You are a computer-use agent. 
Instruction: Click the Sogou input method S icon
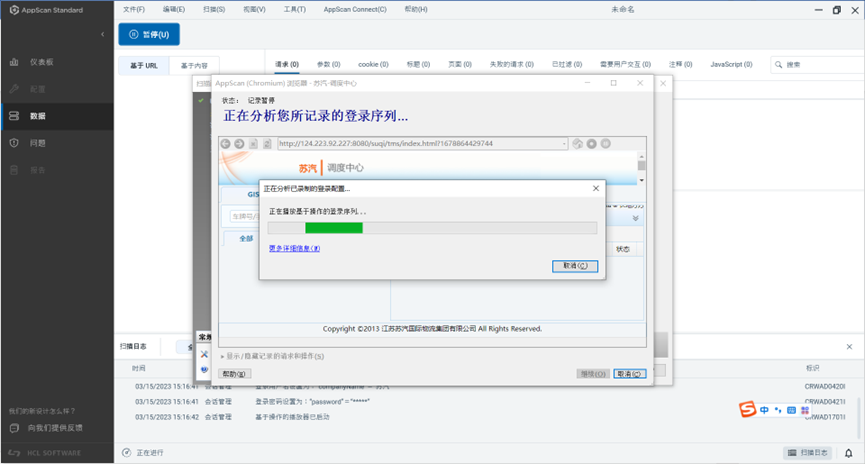tap(747, 409)
